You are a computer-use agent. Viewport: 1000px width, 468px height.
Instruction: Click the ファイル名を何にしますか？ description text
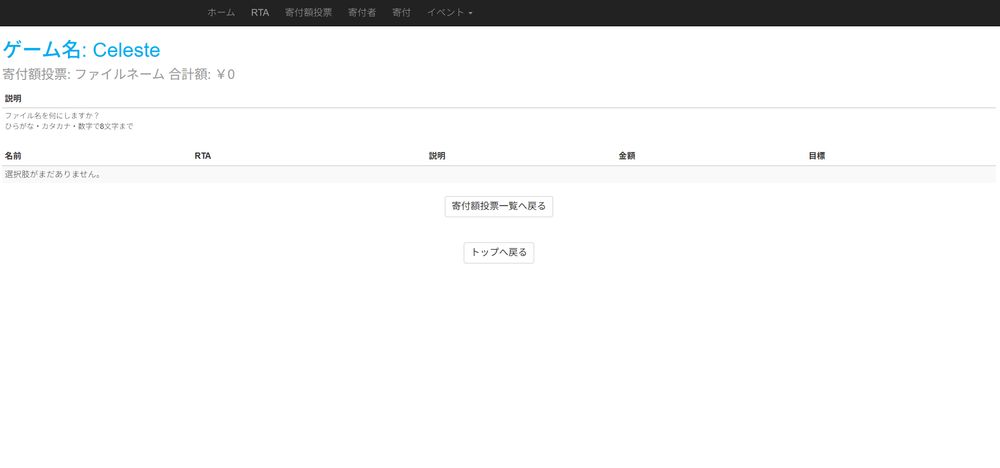point(52,115)
